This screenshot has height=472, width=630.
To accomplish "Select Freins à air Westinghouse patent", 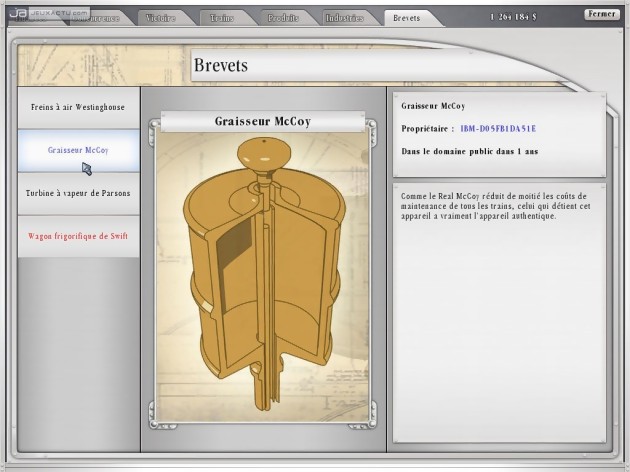I will (x=78, y=107).
